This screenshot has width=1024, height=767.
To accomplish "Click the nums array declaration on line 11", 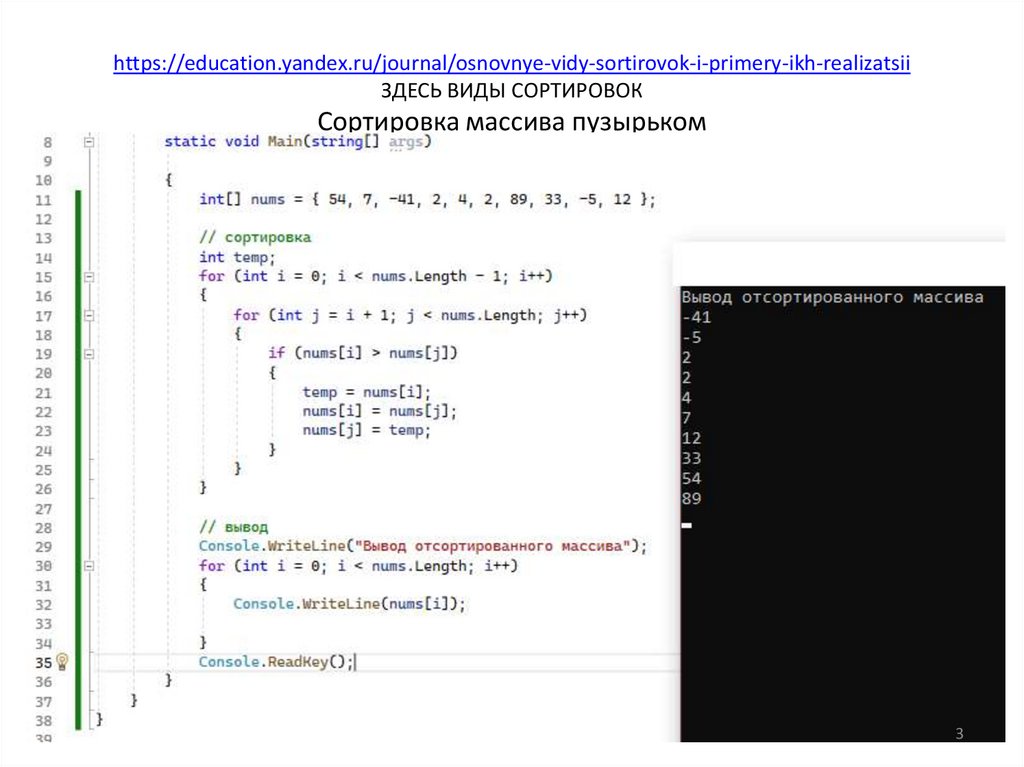I will 427,199.
